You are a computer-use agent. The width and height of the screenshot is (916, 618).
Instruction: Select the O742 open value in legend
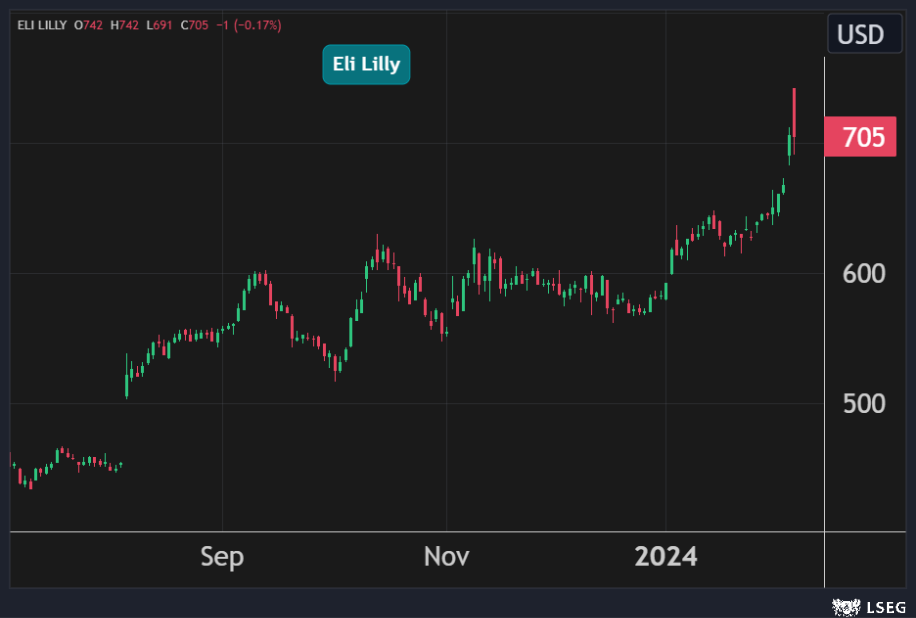click(88, 25)
